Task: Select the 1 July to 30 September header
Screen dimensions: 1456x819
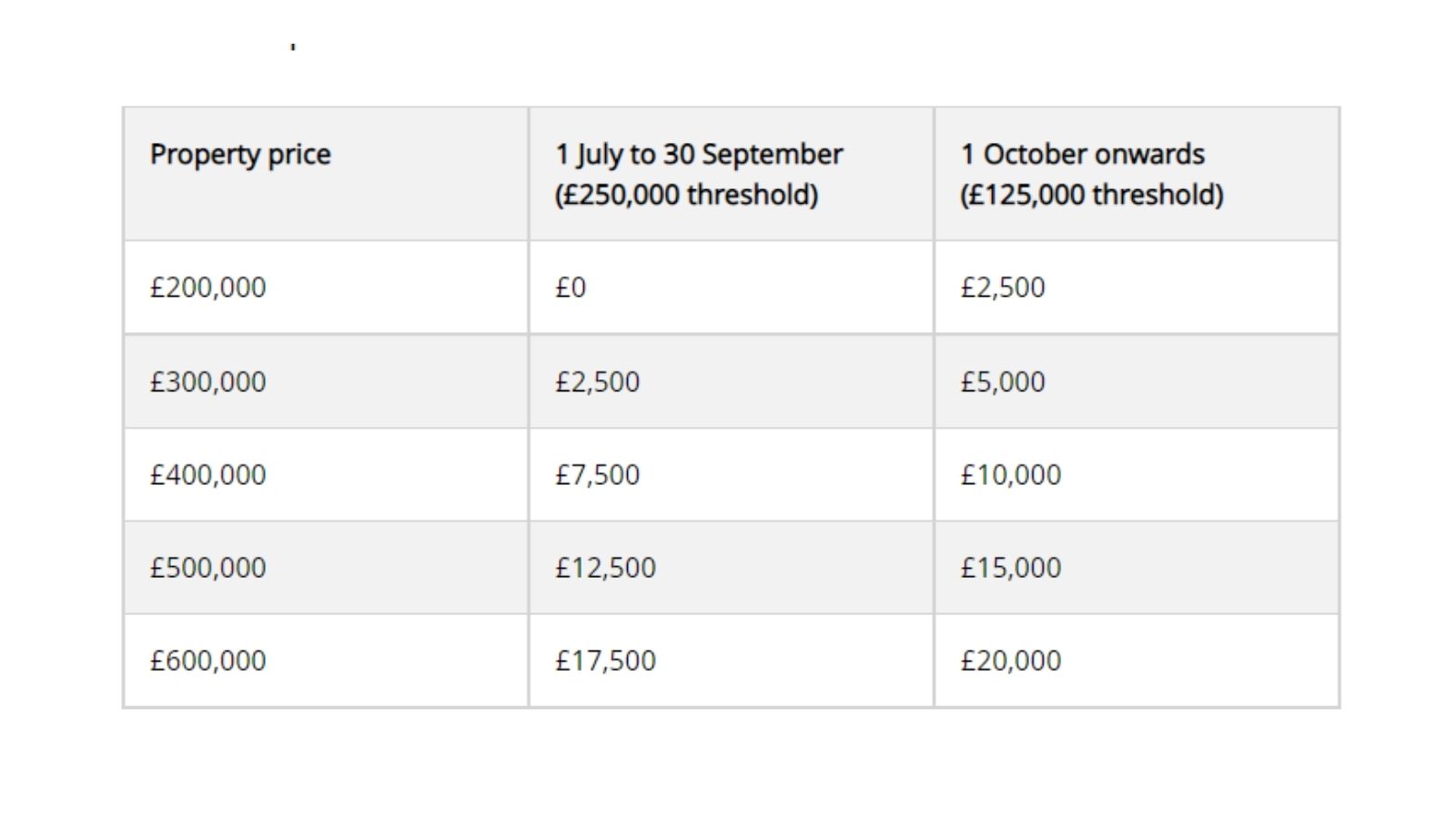Action: pos(731,174)
